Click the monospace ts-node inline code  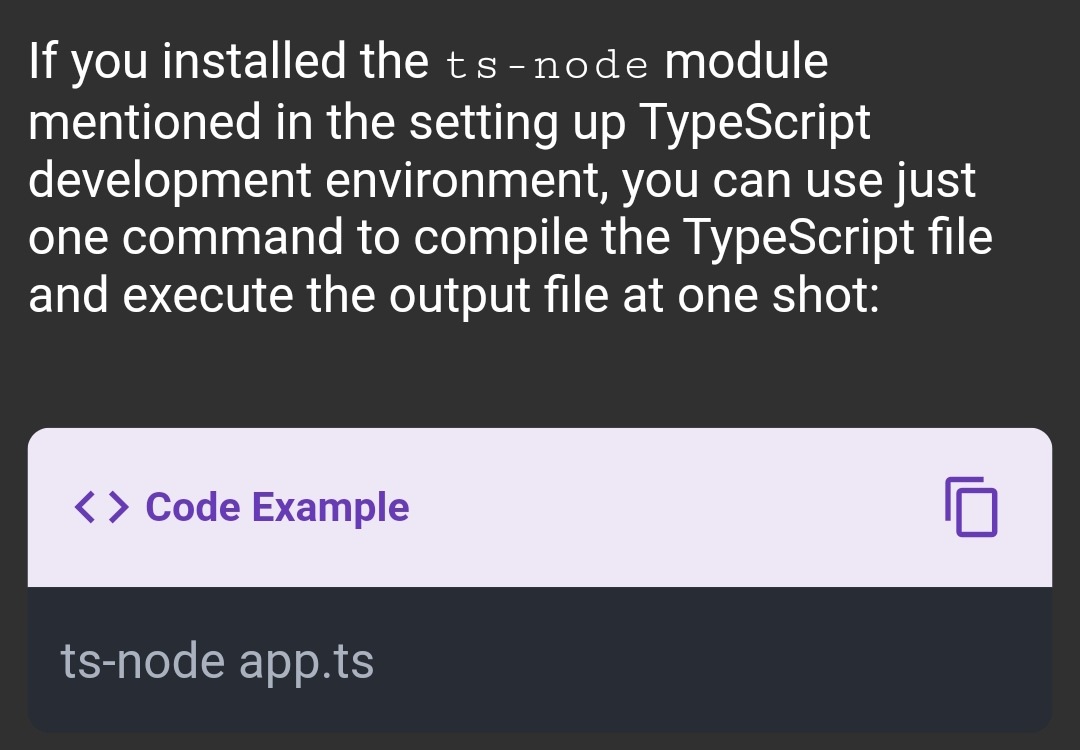547,66
